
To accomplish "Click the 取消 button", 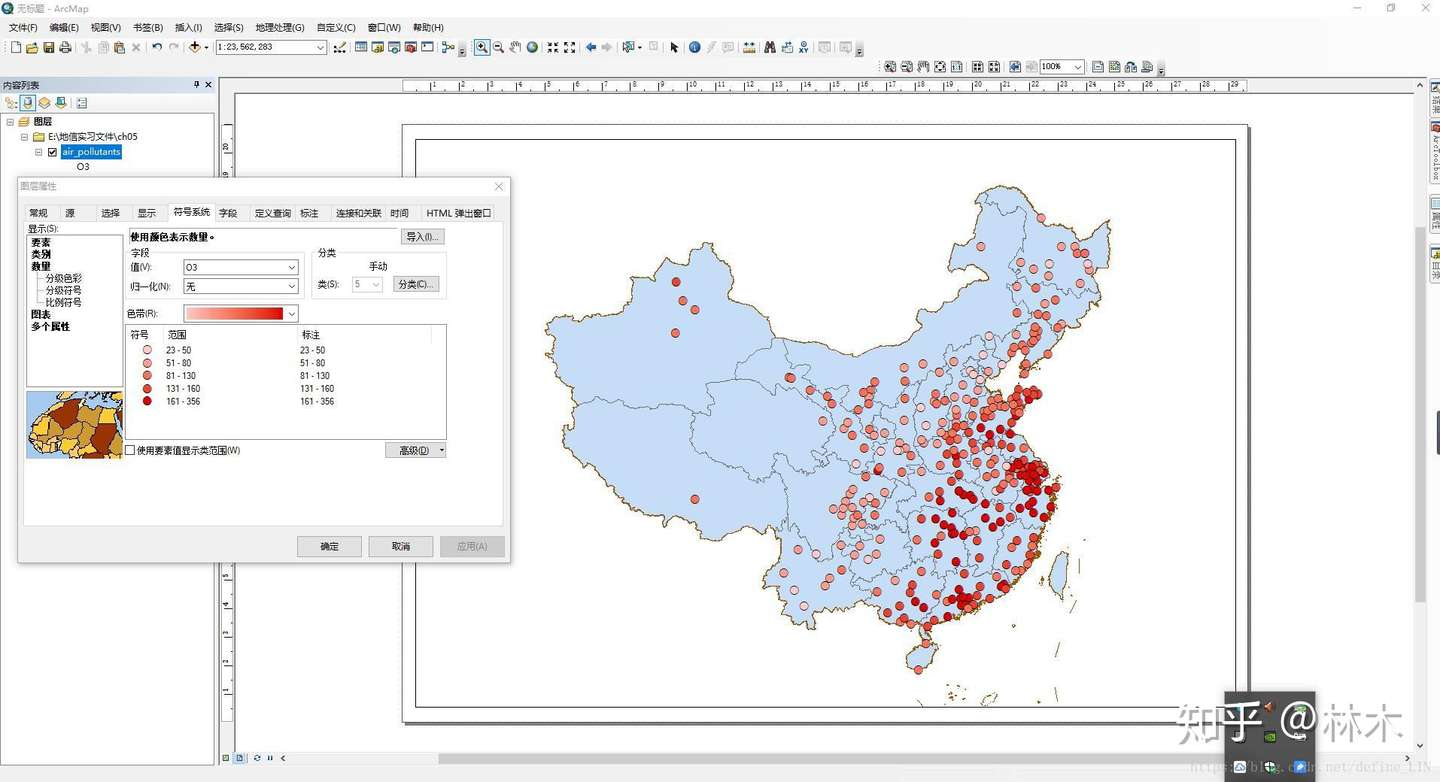I will 401,547.
